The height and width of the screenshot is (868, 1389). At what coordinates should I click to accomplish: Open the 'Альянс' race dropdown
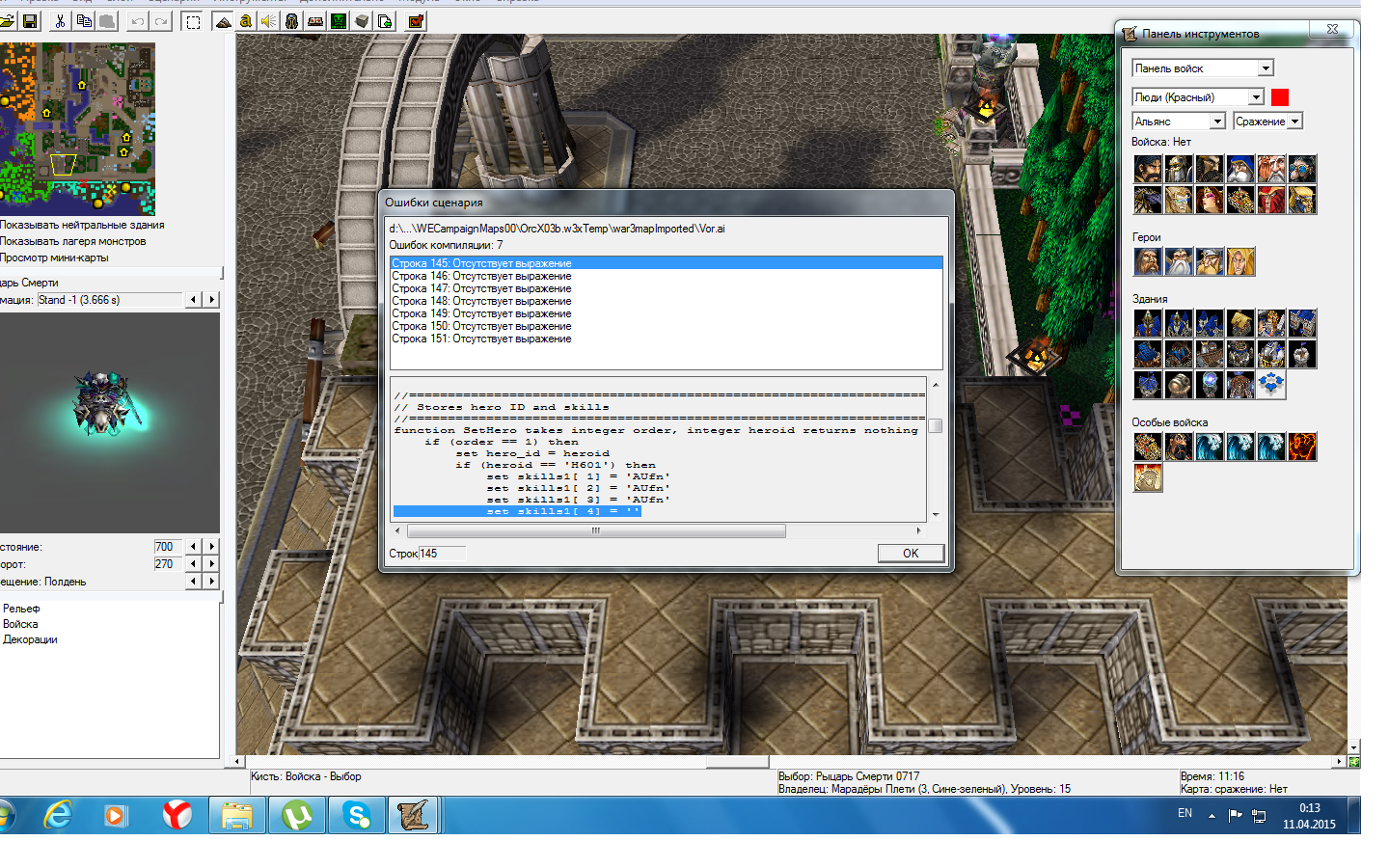tap(1179, 121)
